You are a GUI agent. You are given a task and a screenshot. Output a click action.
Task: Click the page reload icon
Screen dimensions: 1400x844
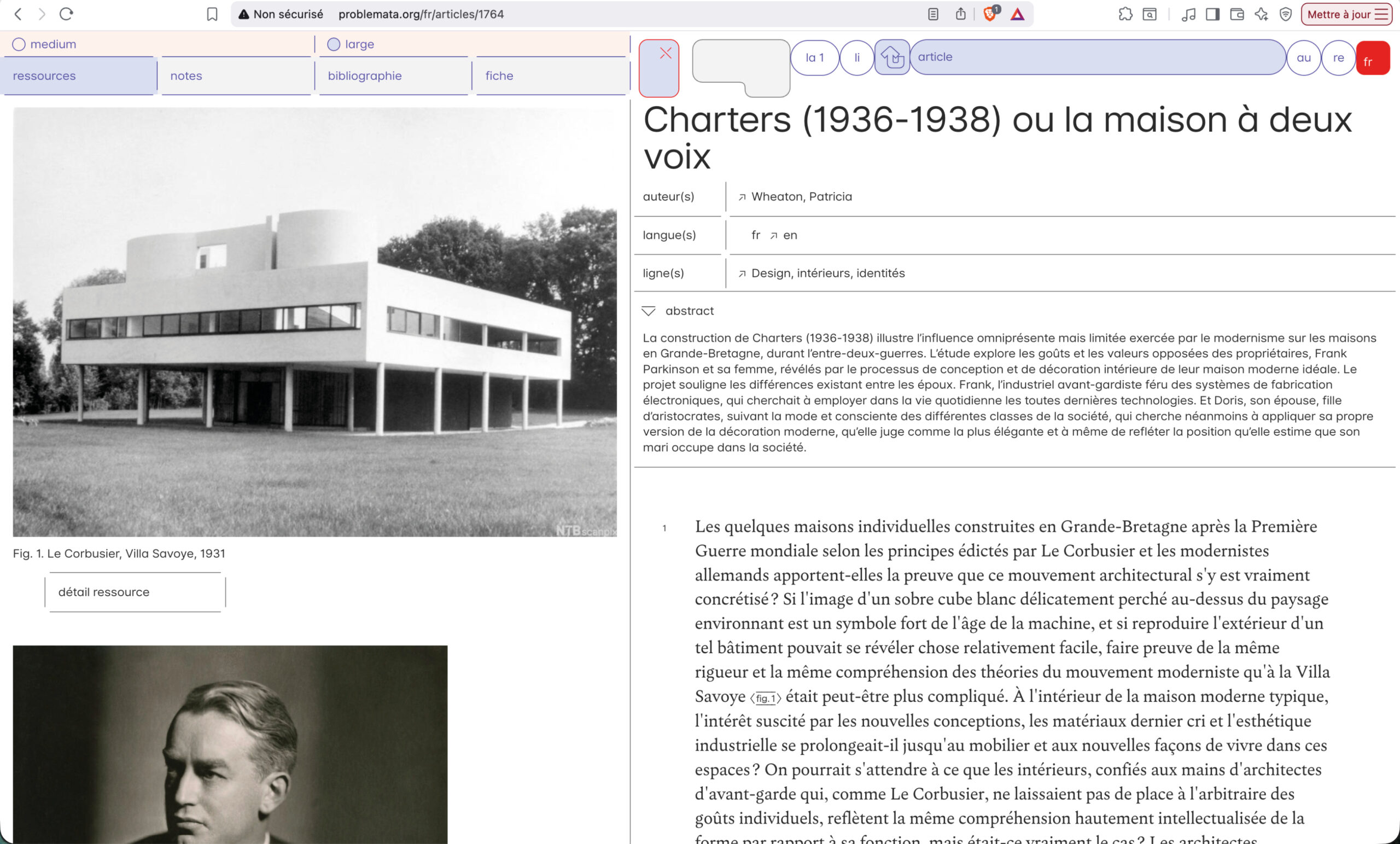[x=67, y=14]
